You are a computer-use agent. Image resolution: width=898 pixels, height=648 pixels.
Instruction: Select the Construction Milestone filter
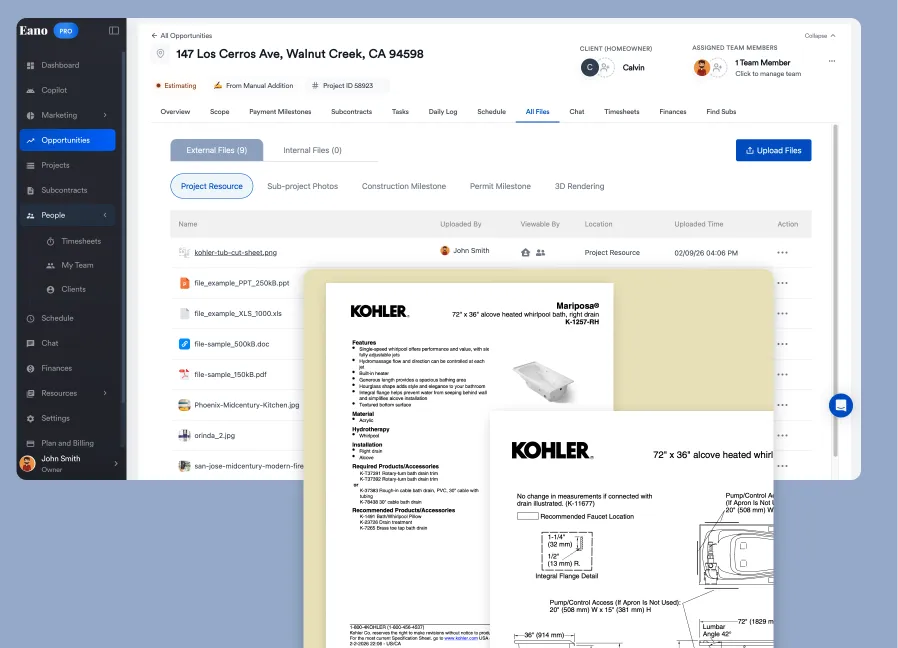click(x=404, y=186)
